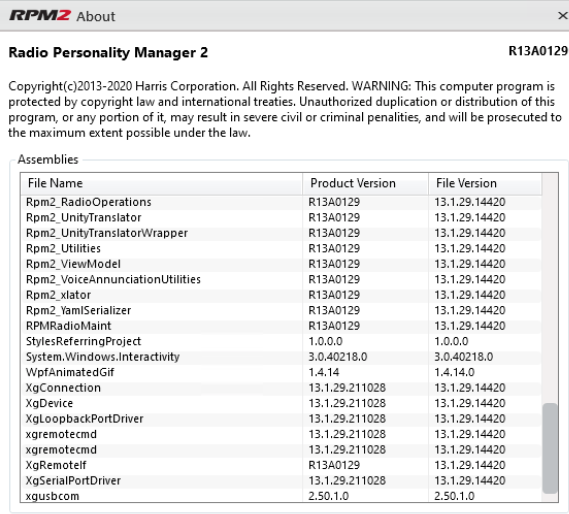Select the Rpm2_VoiceAnnunciationUtilities row
The height and width of the screenshot is (514, 569).
coord(281,280)
